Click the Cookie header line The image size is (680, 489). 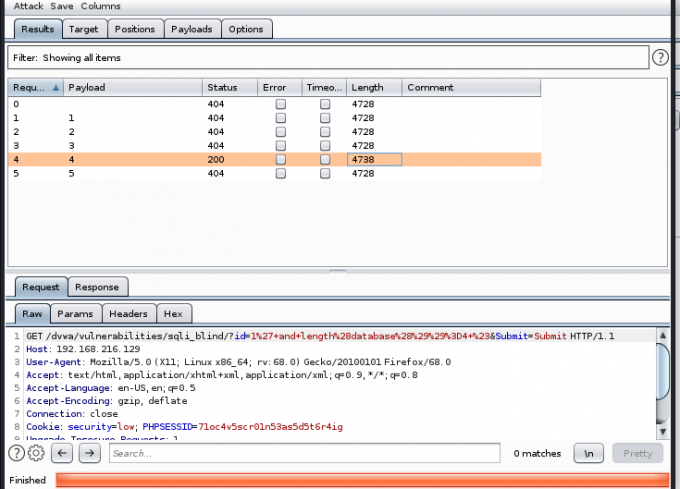click(x=184, y=427)
